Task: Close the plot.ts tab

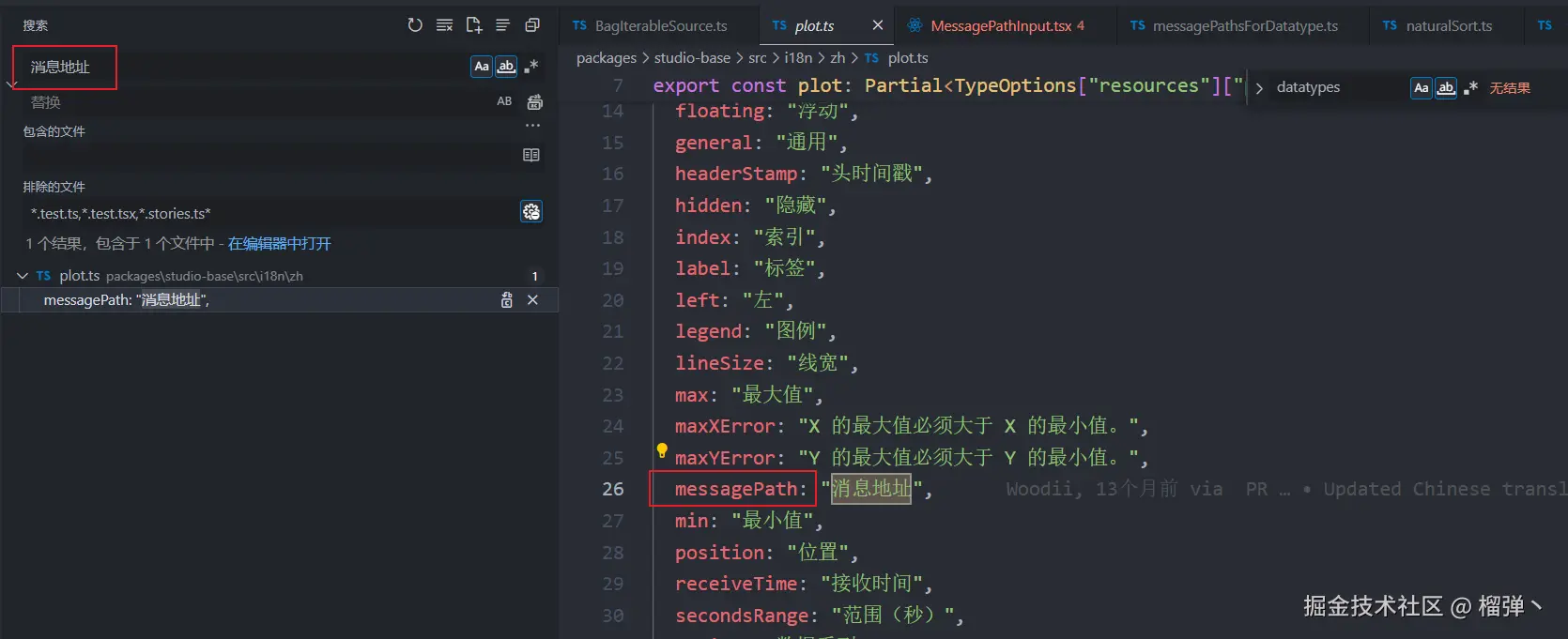Action: tap(878, 25)
